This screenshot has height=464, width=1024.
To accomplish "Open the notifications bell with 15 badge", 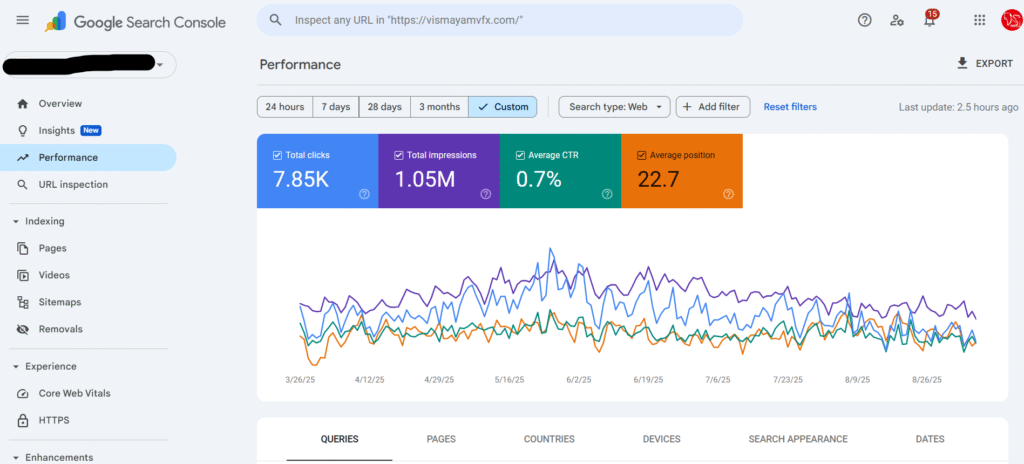I will (x=930, y=19).
